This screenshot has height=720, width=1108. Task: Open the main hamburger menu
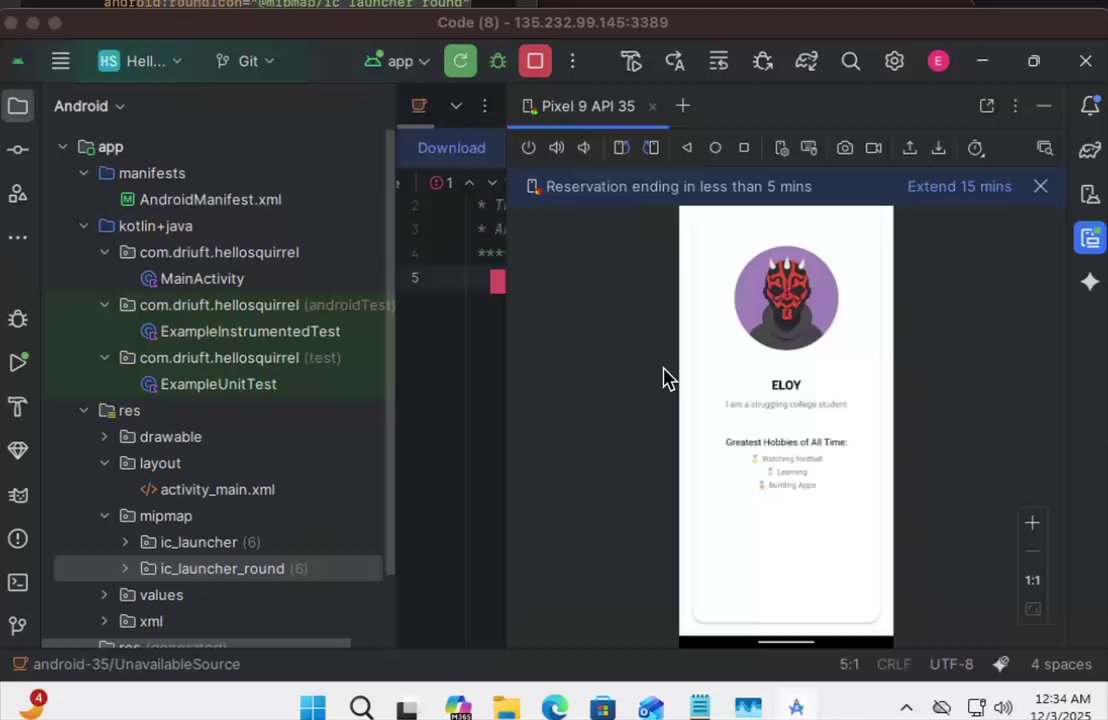pyautogui.click(x=61, y=61)
